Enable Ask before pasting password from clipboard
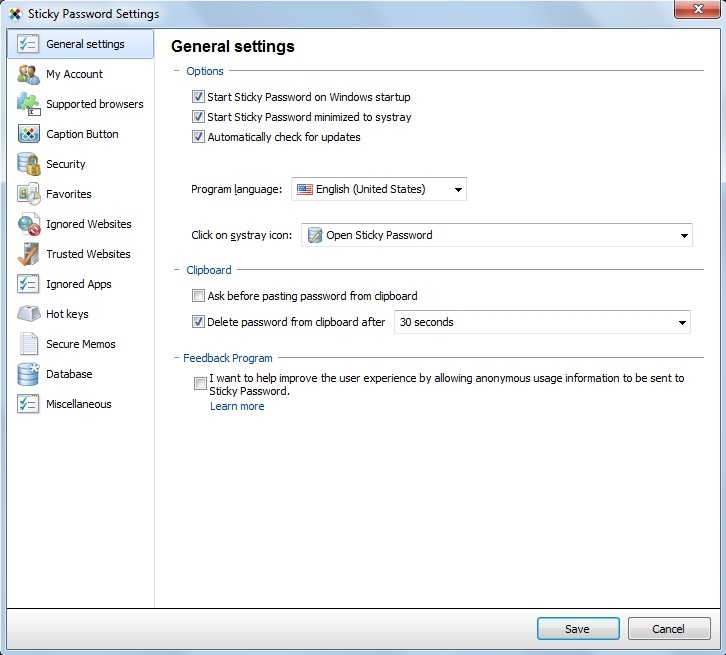Viewport: 726px width, 655px height. [x=198, y=295]
